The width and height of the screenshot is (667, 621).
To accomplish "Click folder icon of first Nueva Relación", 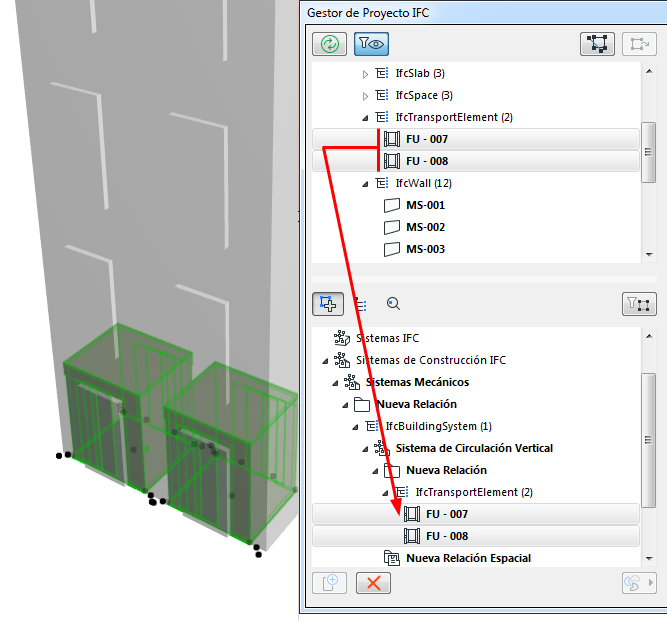I will click(362, 404).
